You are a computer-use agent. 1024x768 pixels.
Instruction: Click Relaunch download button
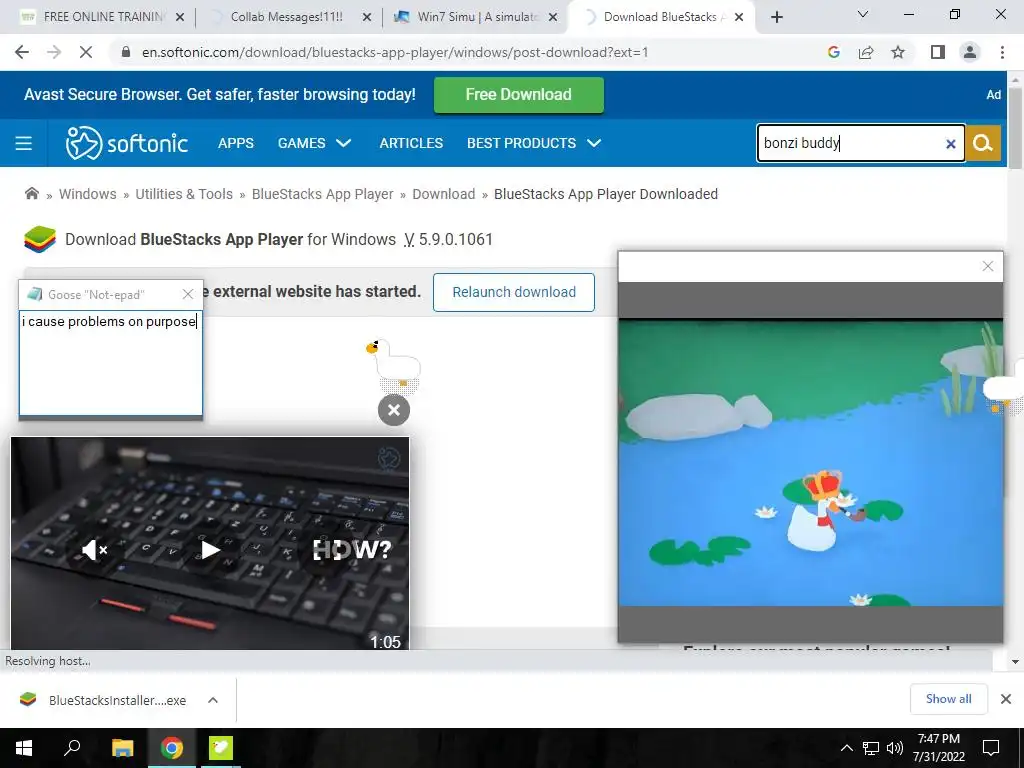coord(514,292)
